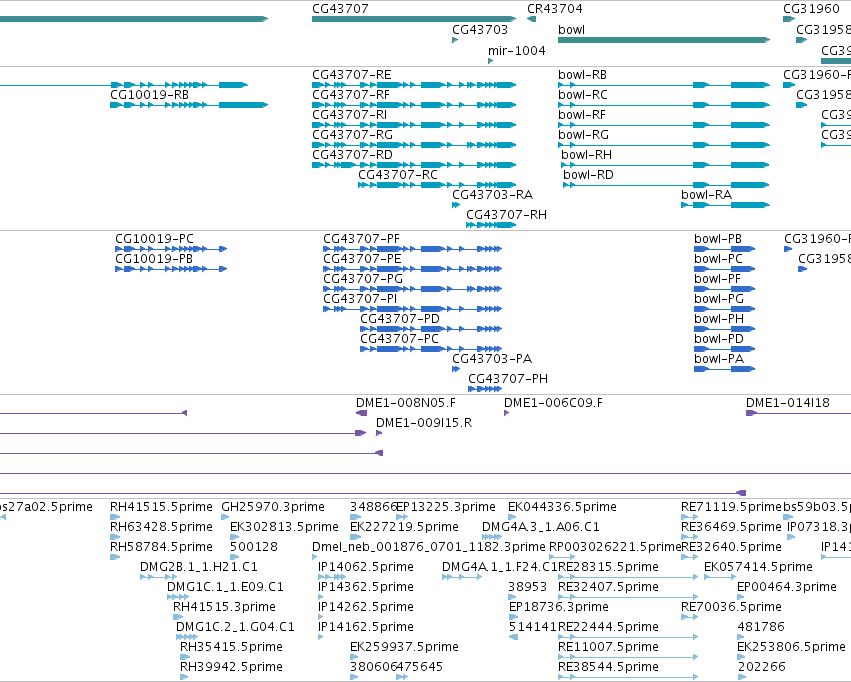Select the CG10019-RB transcript label
The image size is (851, 682).
coord(150,95)
